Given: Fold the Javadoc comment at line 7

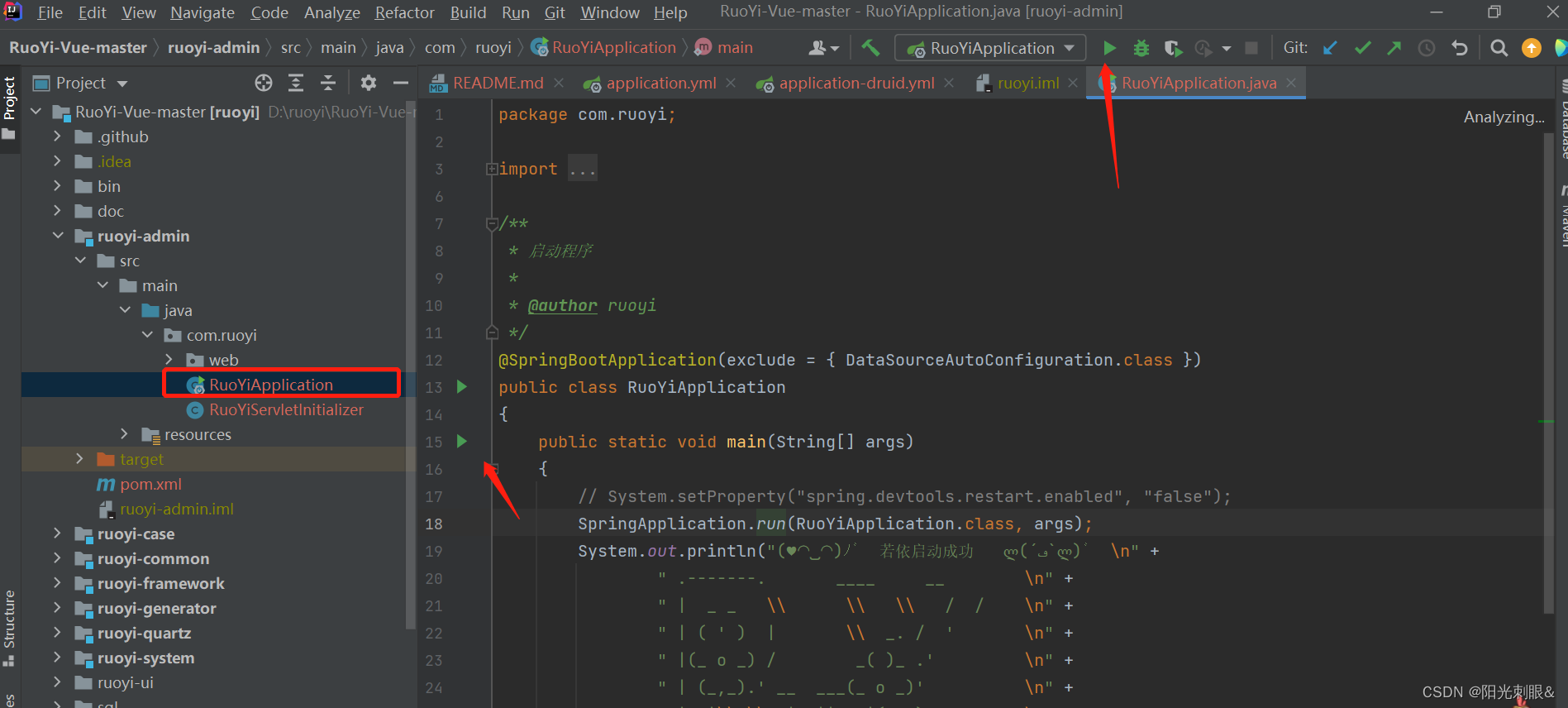Looking at the screenshot, I should coord(492,223).
